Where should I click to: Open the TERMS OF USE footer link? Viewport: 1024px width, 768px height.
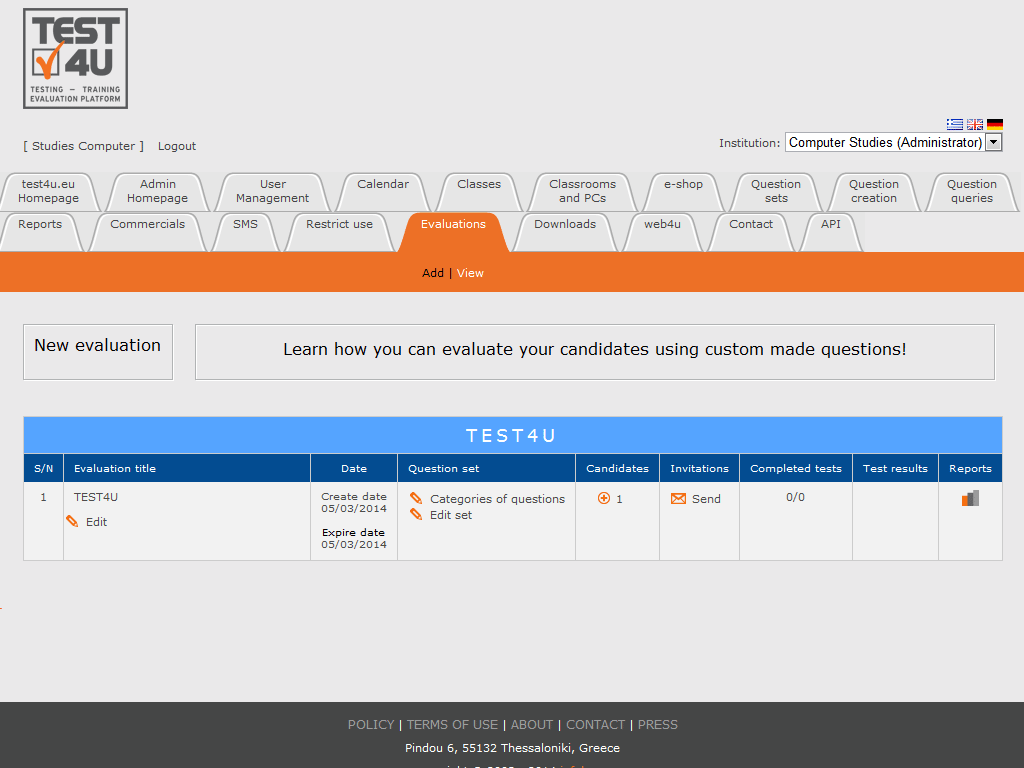tap(453, 725)
